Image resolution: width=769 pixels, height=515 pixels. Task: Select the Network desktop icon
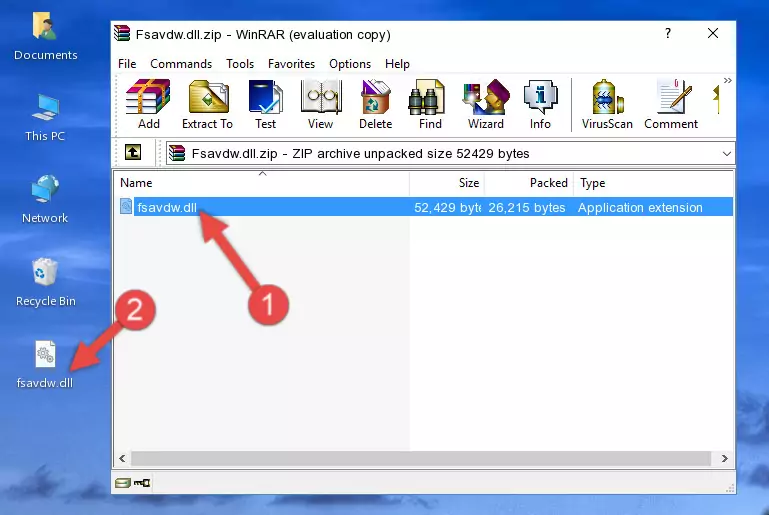click(x=45, y=199)
